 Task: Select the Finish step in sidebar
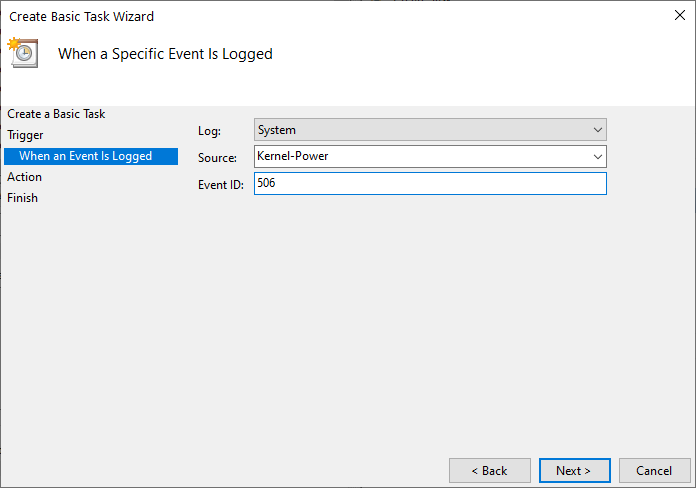[x=23, y=198]
